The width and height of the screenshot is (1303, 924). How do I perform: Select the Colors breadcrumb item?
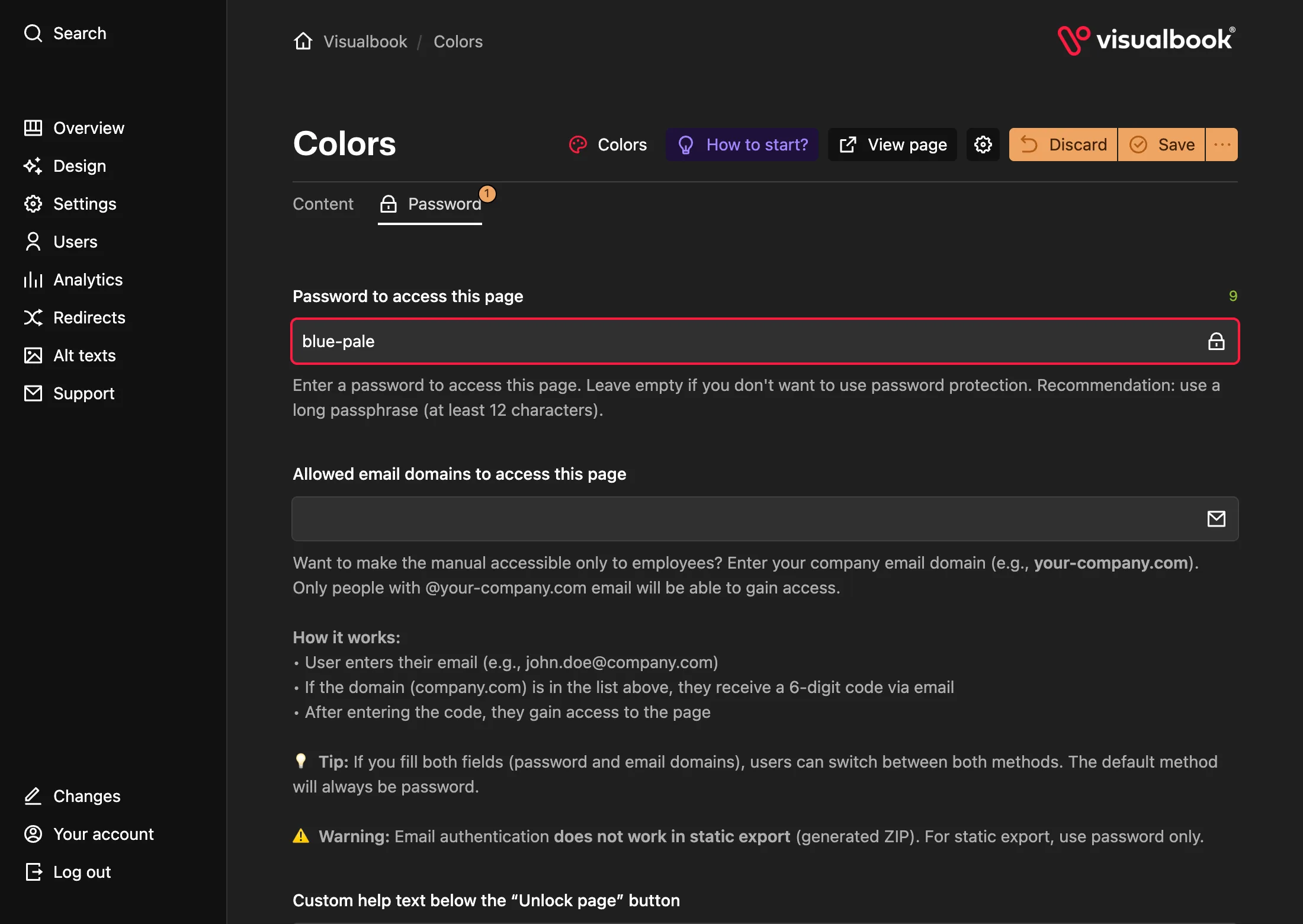[458, 41]
